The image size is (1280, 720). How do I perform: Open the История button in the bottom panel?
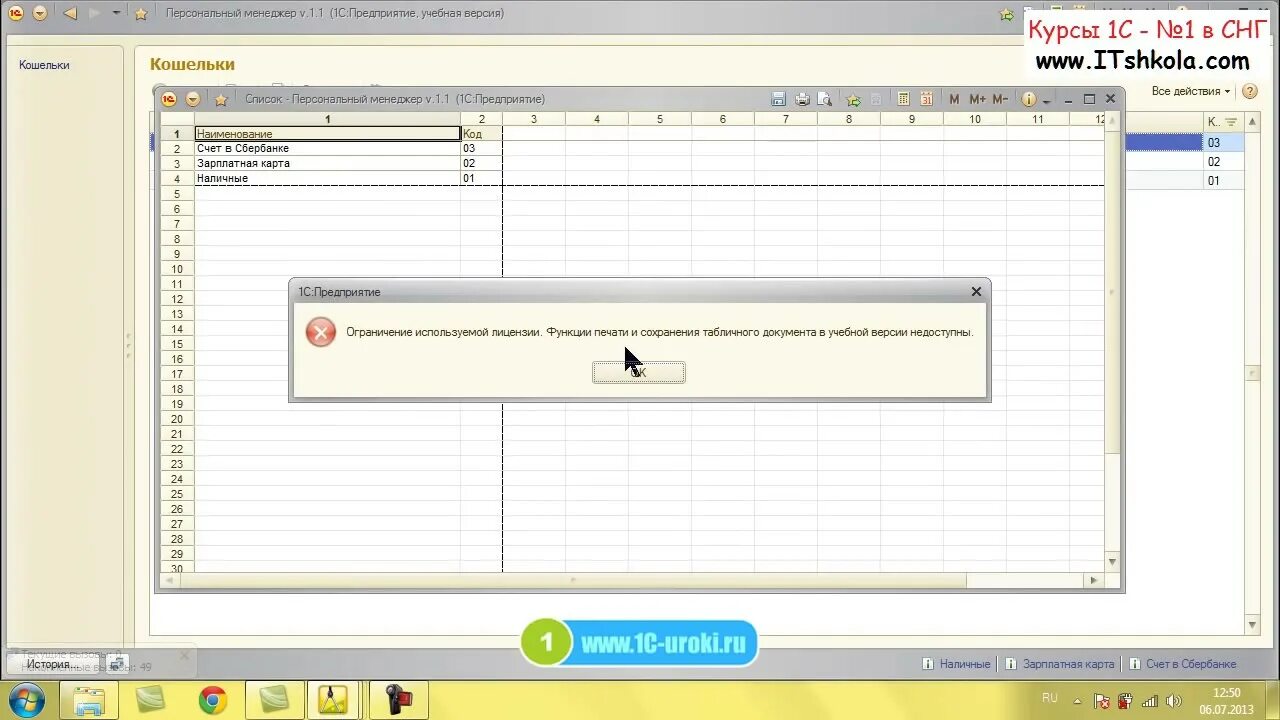[53, 664]
